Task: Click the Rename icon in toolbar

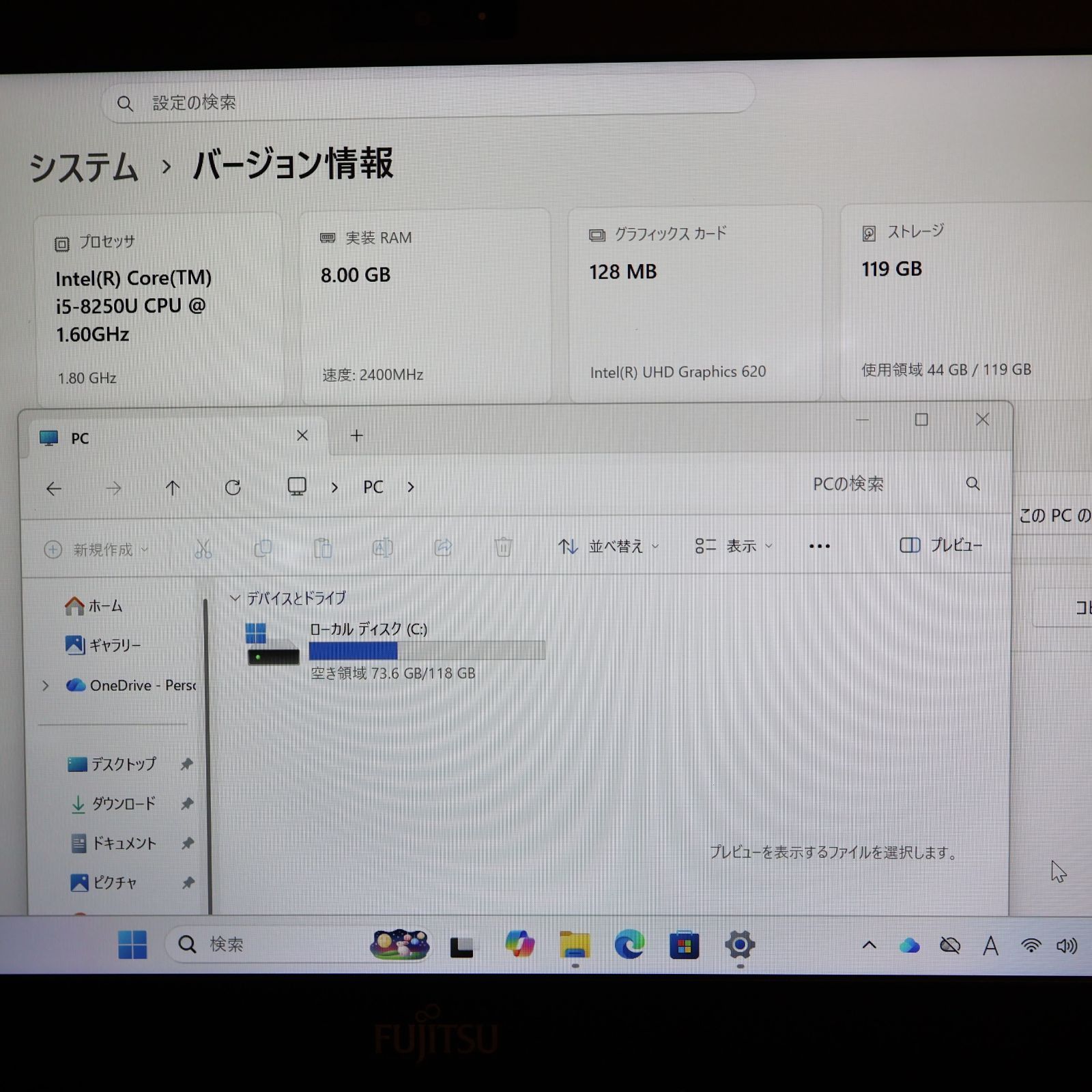Action: 383,547
